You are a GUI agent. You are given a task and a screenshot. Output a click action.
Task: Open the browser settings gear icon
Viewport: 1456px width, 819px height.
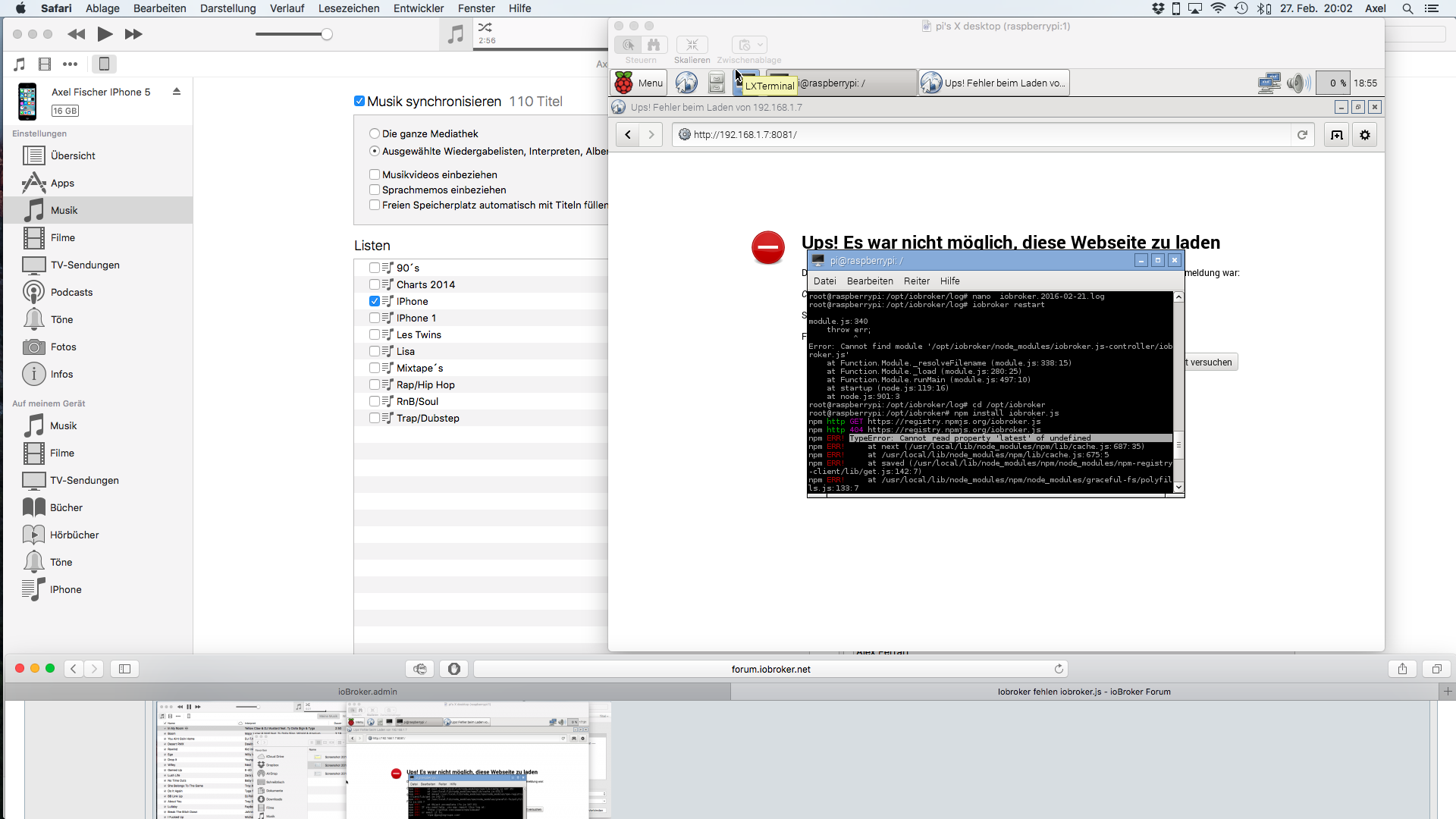click(x=1365, y=135)
